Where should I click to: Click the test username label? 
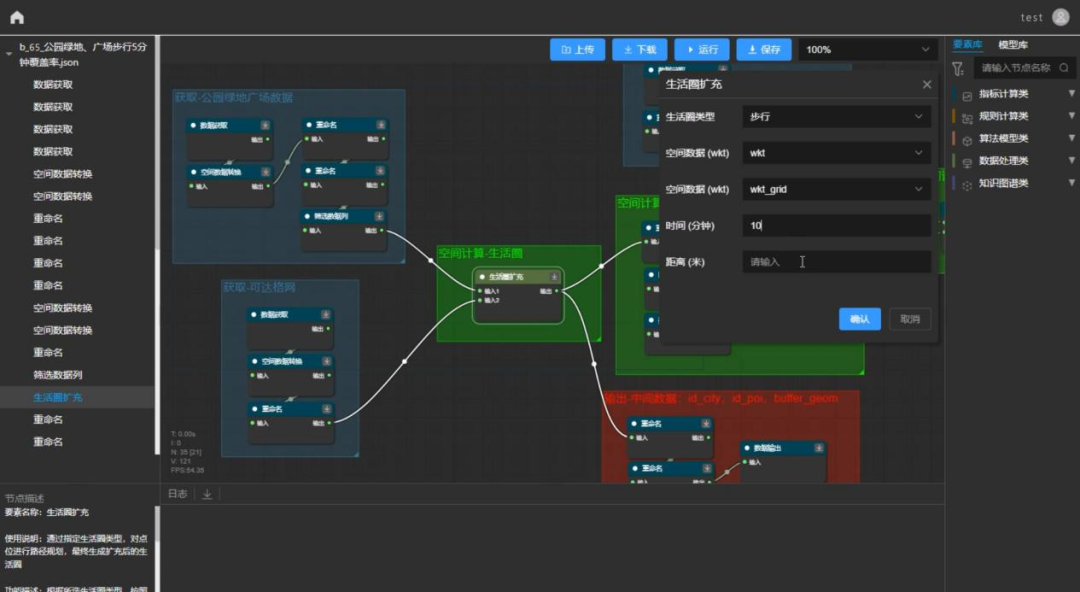1032,18
